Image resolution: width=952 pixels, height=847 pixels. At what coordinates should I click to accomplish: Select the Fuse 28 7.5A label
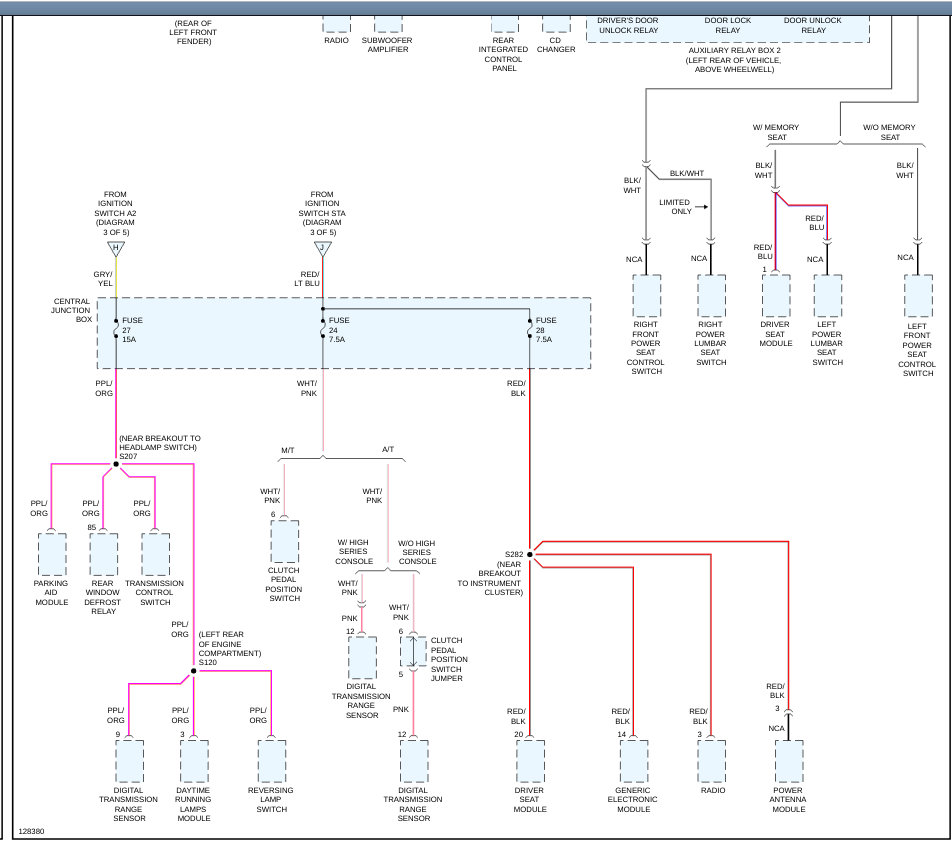[545, 330]
